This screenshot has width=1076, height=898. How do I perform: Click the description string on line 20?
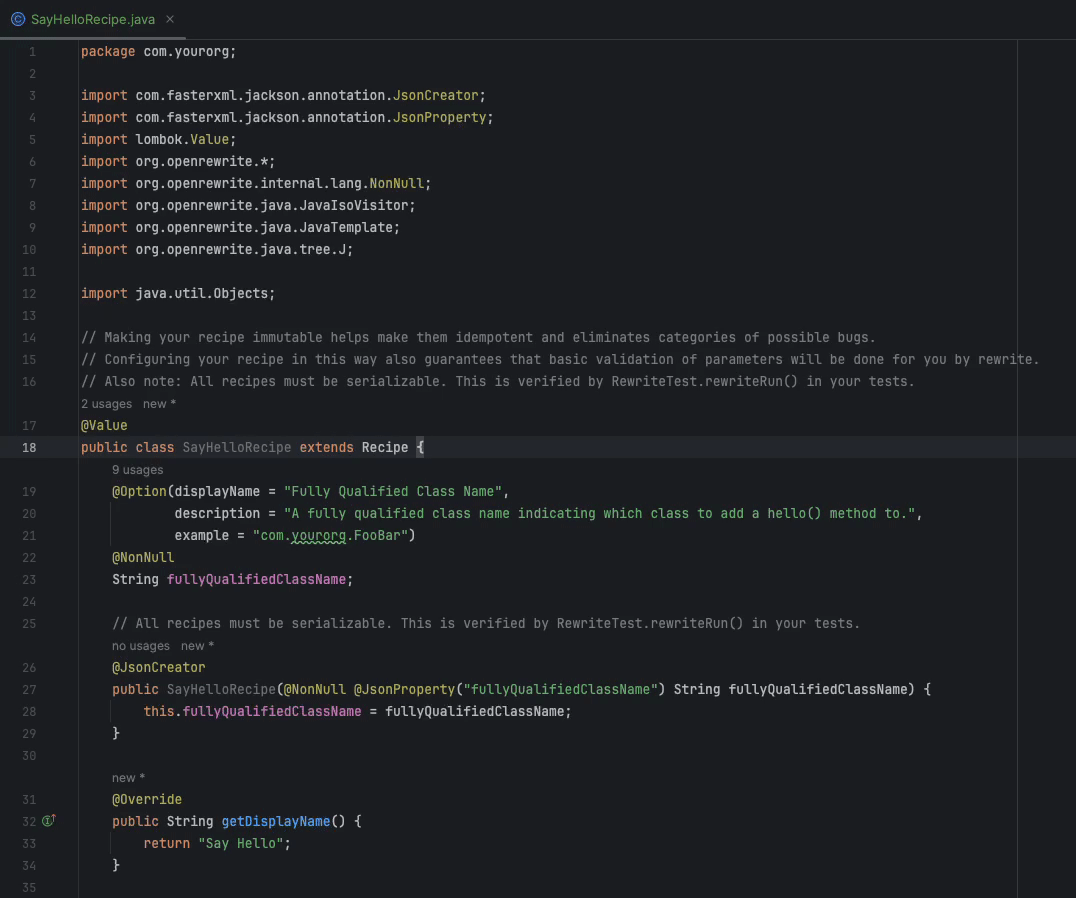click(599, 513)
